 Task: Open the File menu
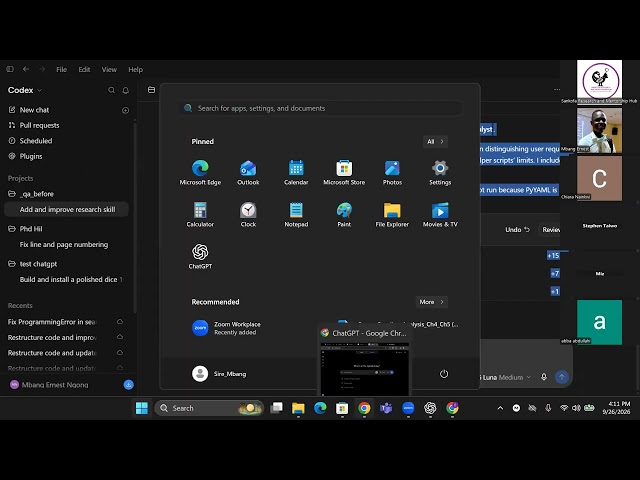(62, 69)
